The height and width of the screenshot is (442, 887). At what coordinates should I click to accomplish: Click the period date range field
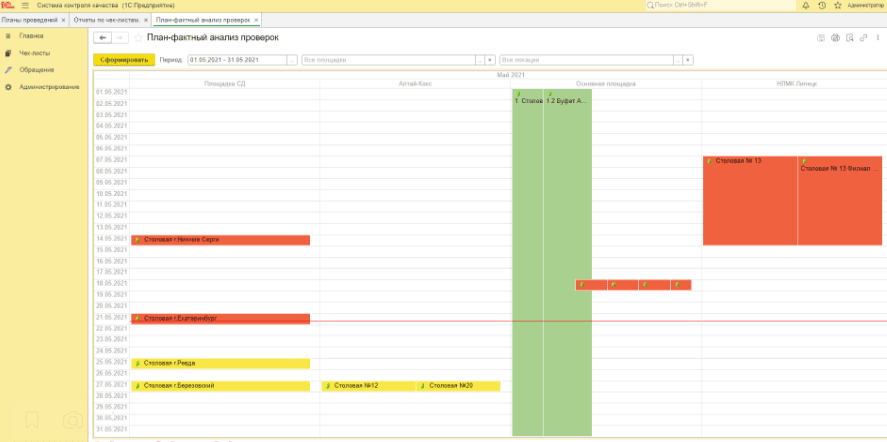(x=236, y=60)
